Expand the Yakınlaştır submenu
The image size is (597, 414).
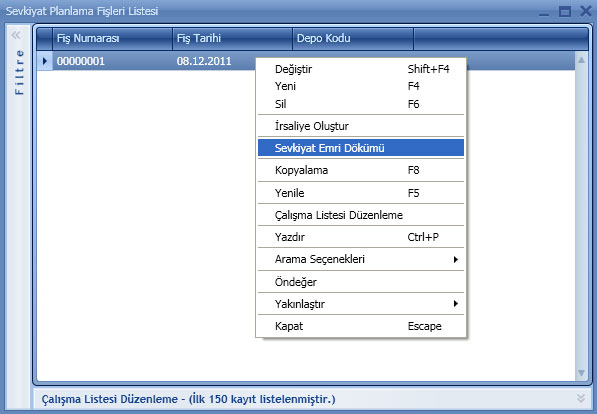(361, 304)
